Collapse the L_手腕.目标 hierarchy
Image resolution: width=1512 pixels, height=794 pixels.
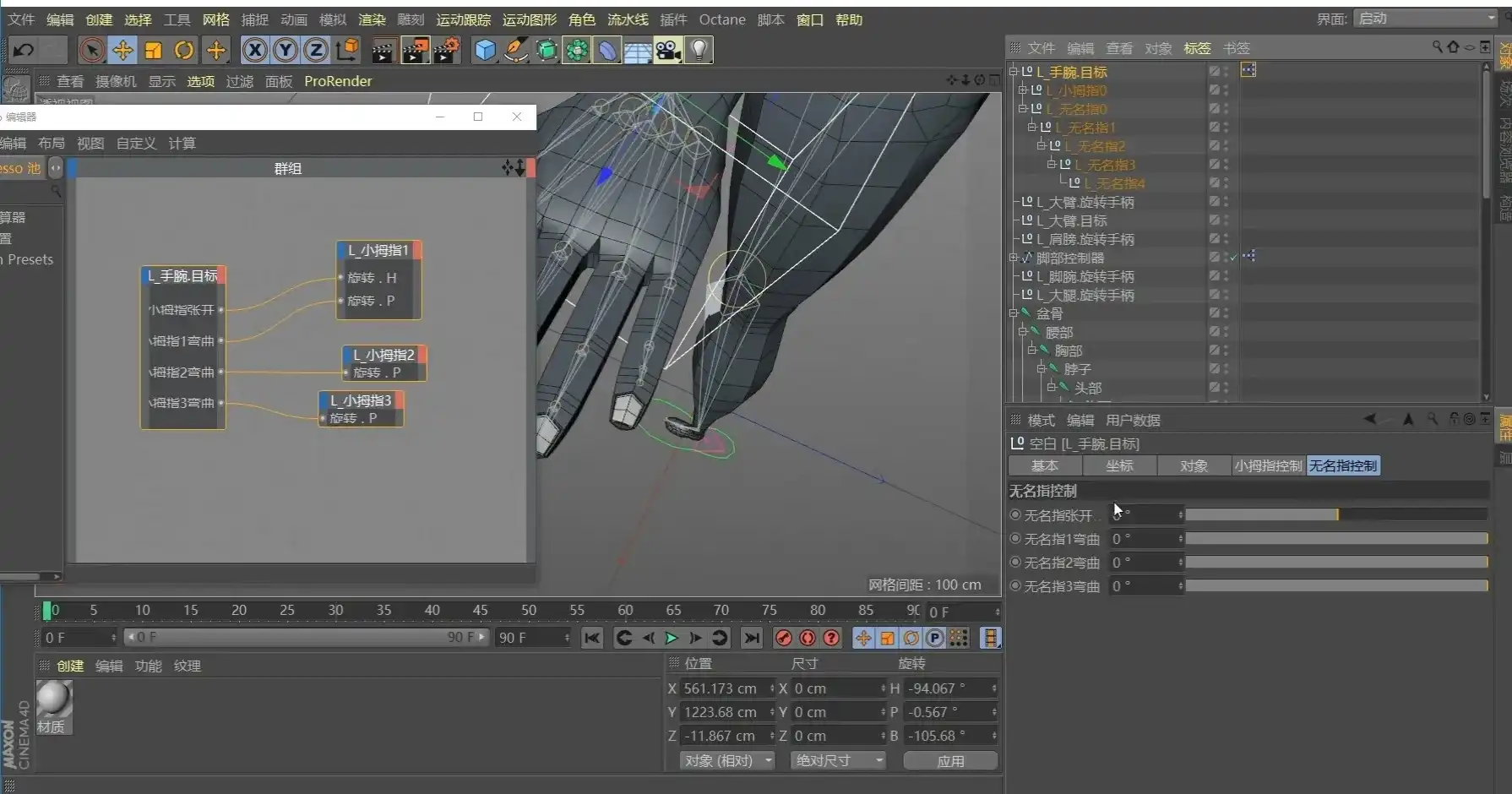point(1013,72)
